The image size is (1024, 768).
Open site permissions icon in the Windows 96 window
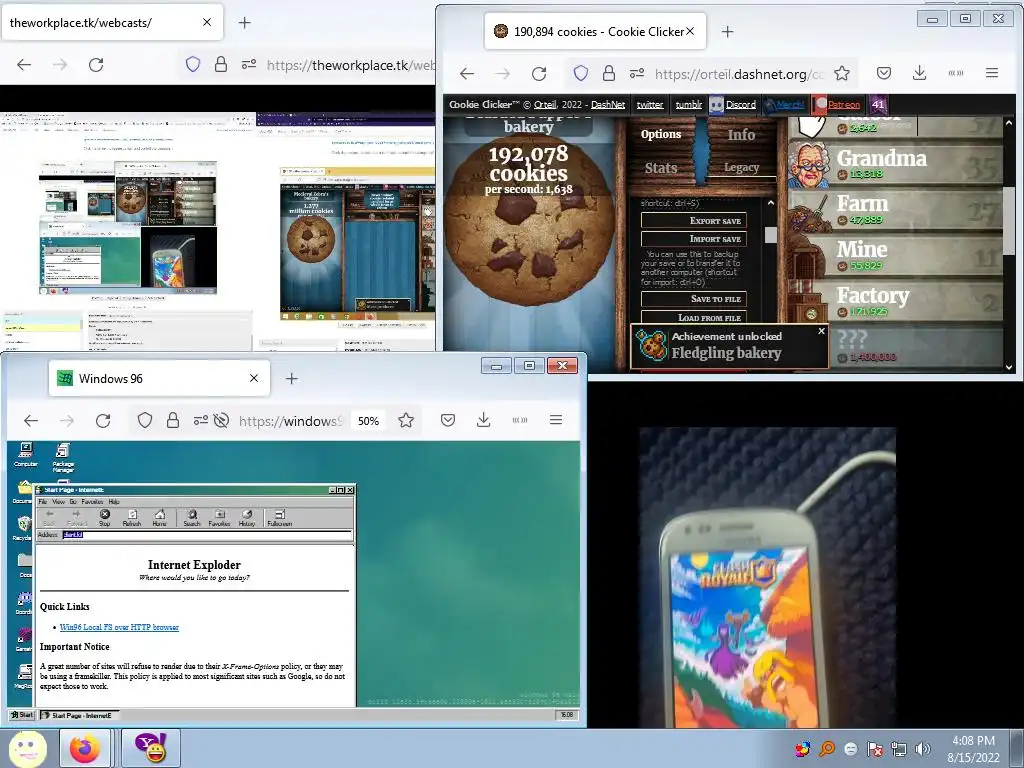[200, 421]
